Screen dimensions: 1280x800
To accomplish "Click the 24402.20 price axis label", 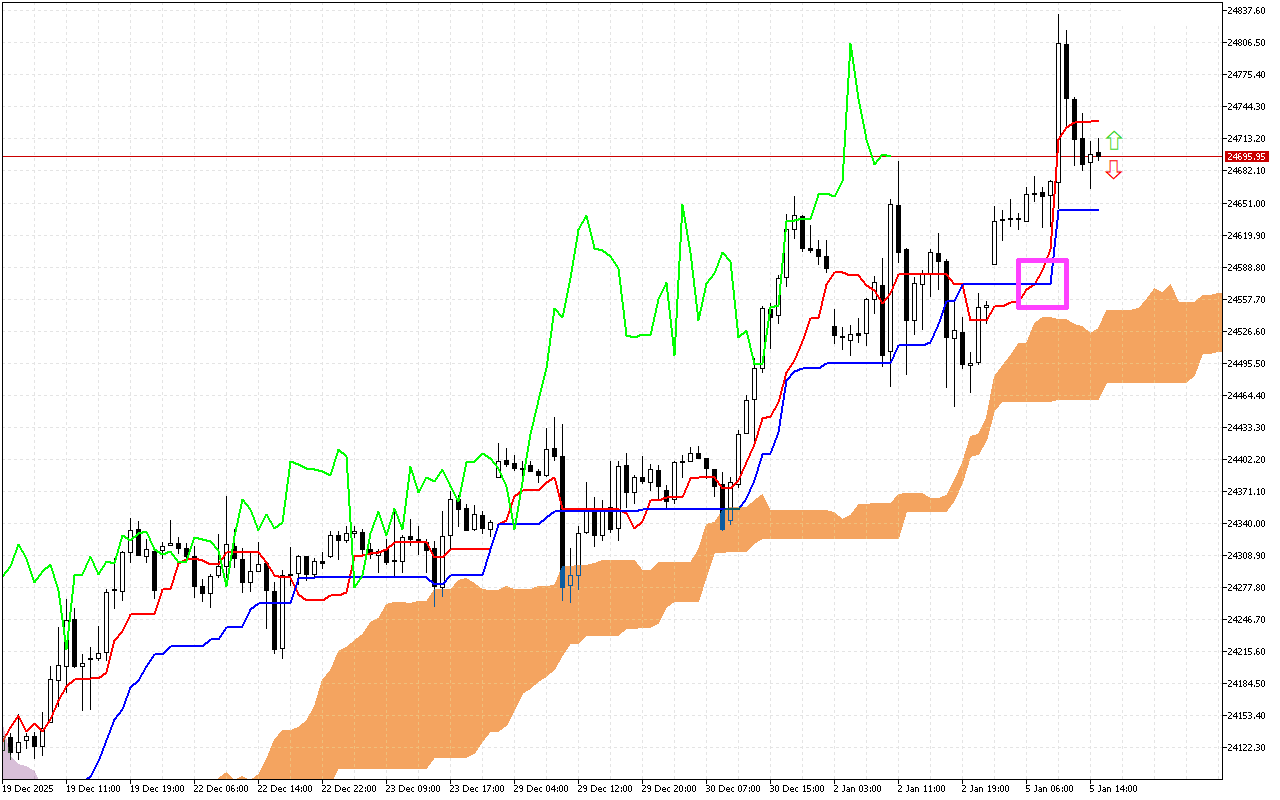I will [x=1249, y=460].
